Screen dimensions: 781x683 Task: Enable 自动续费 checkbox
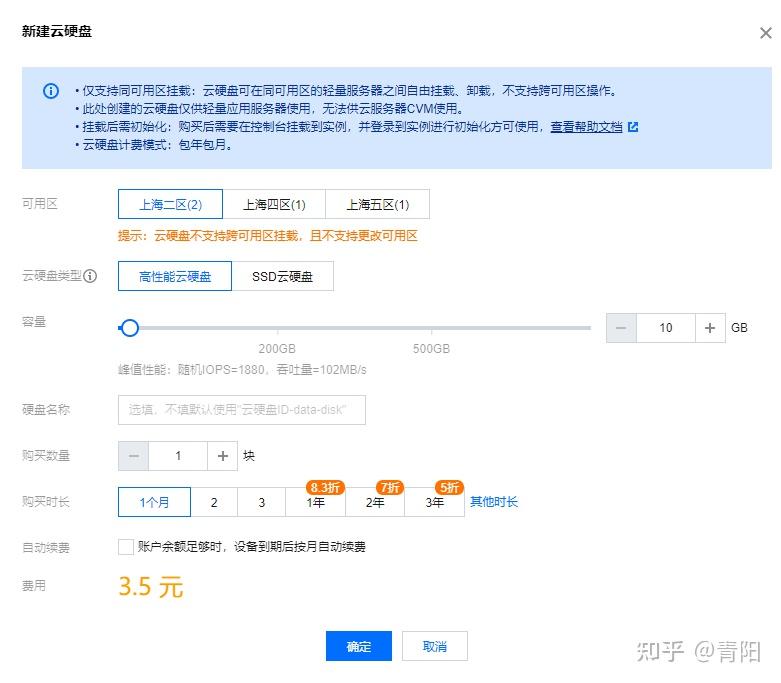pos(126,546)
